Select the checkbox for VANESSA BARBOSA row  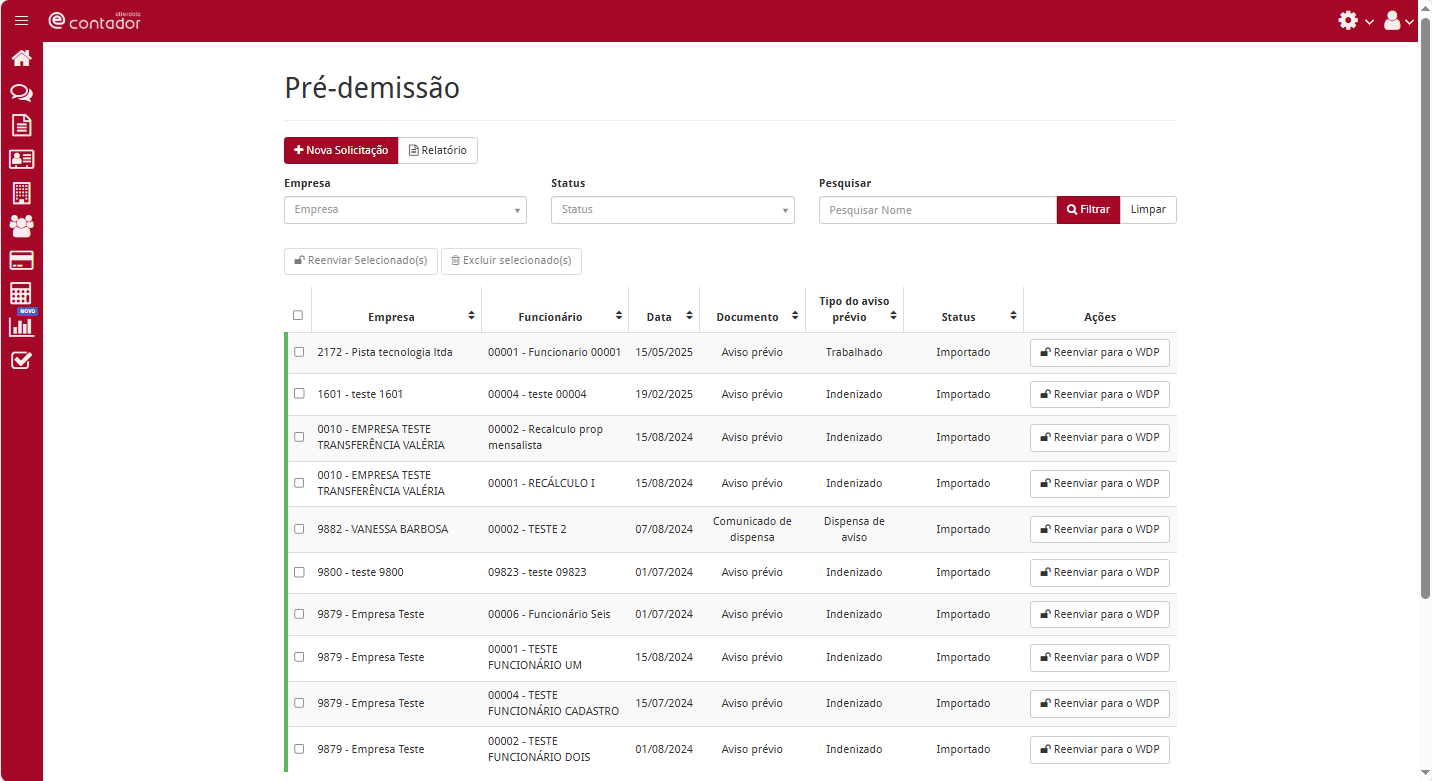(x=298, y=529)
